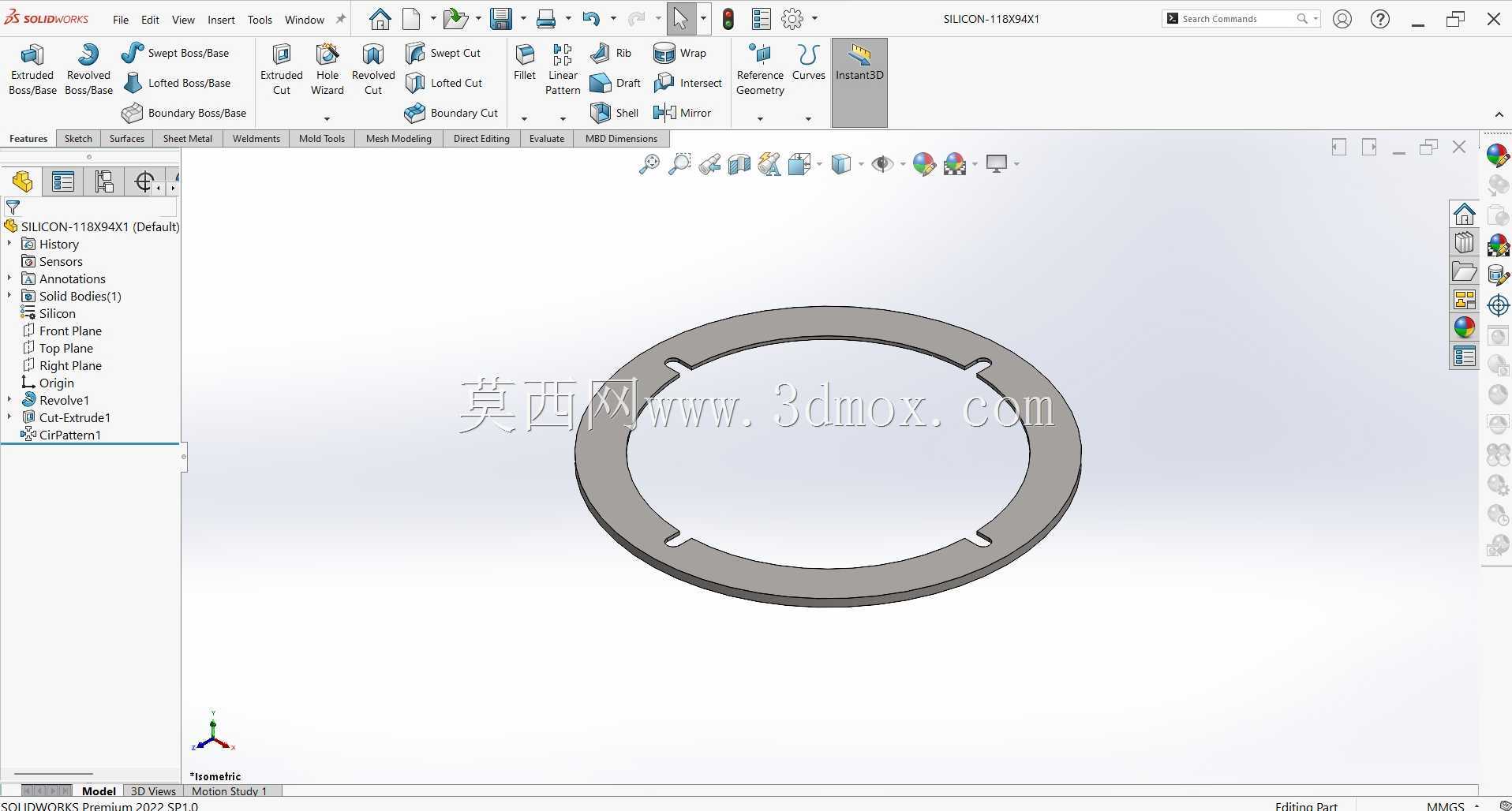Click the MMGS unit system status
1512x811 pixels.
coord(1445,805)
